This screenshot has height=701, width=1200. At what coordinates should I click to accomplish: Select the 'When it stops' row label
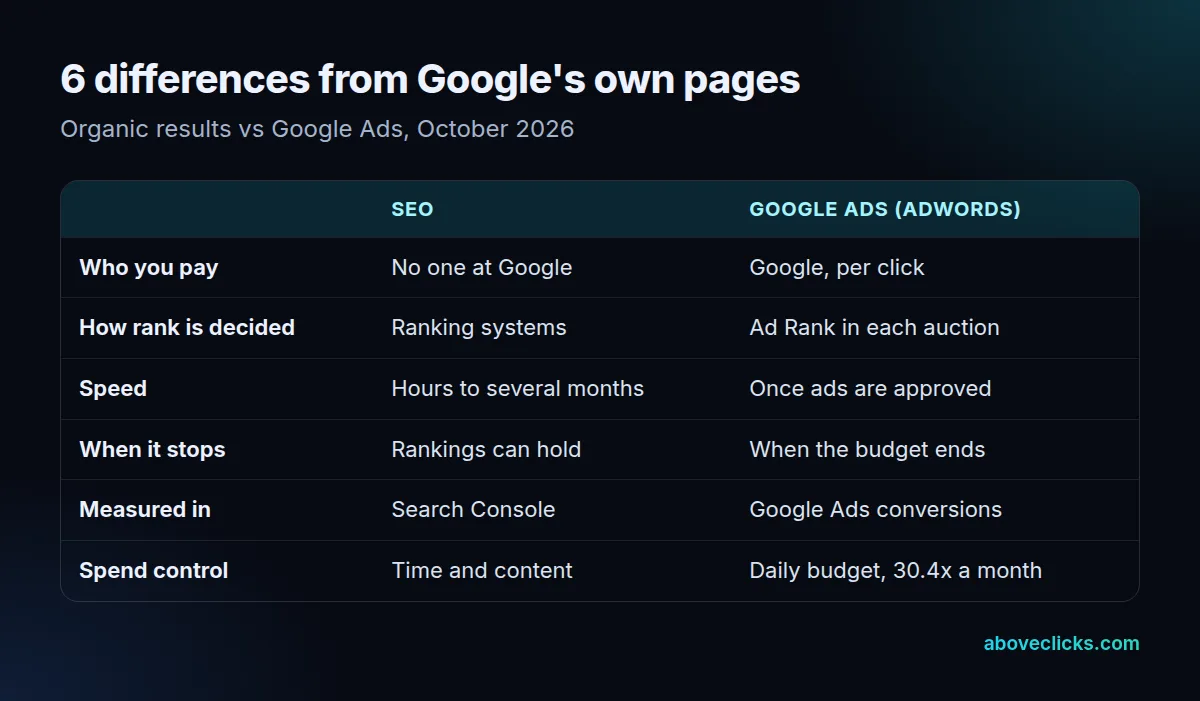152,450
